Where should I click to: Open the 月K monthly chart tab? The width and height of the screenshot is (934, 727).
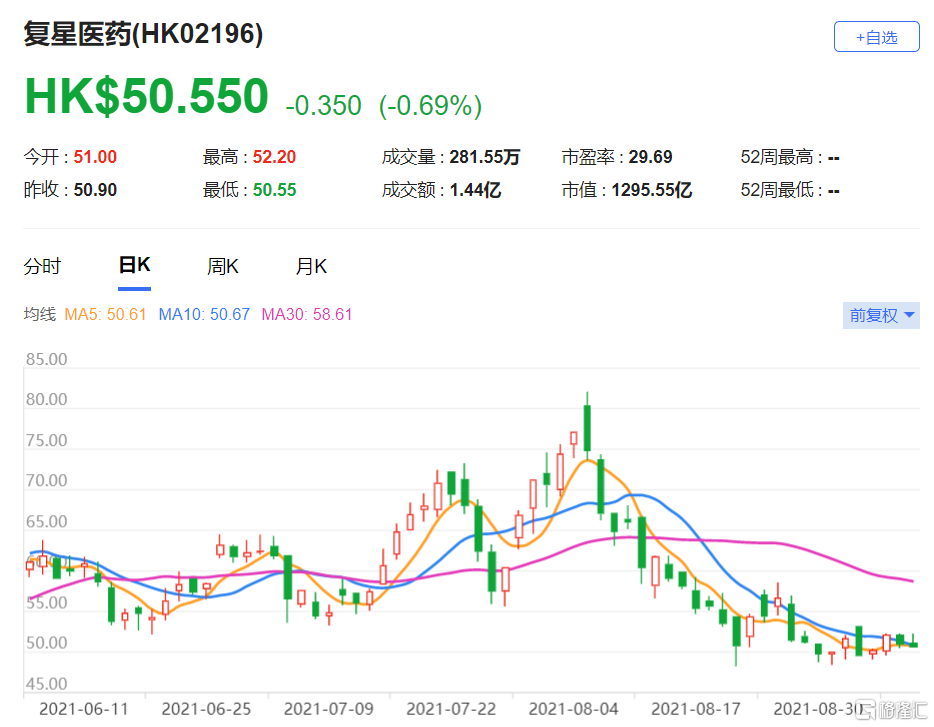point(311,266)
